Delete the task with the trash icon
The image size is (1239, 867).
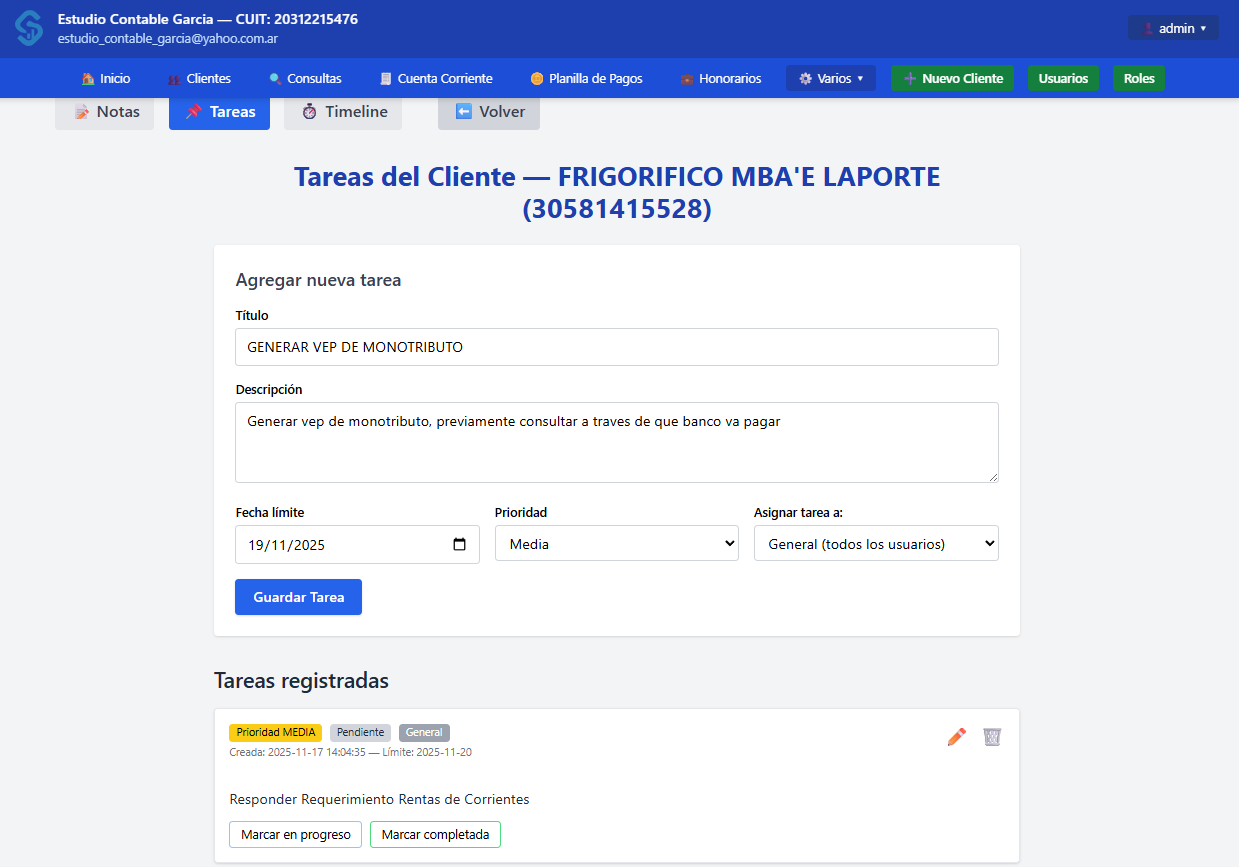click(992, 736)
